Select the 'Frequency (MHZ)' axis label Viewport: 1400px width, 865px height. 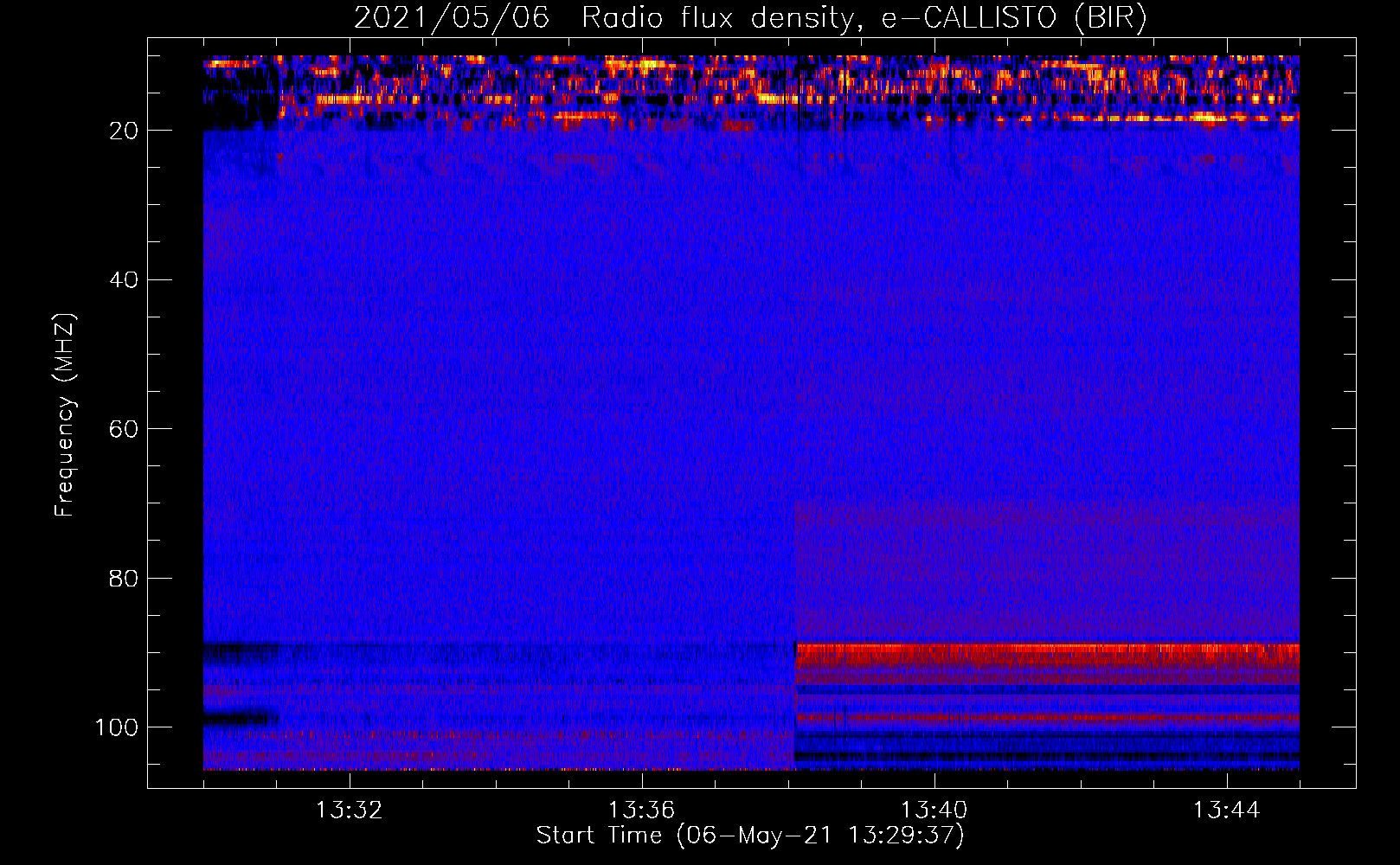click(x=65, y=414)
